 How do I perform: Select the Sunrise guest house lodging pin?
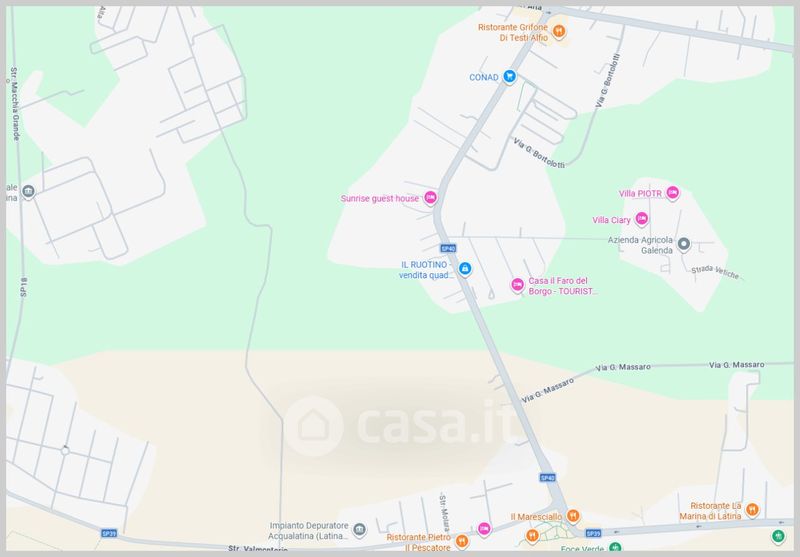430,197
